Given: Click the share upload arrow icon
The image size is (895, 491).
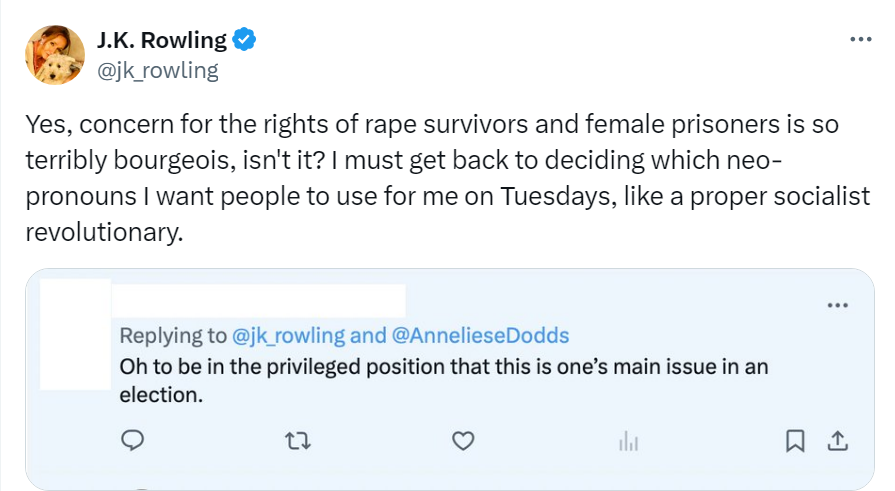Looking at the screenshot, I should pos(839,440).
